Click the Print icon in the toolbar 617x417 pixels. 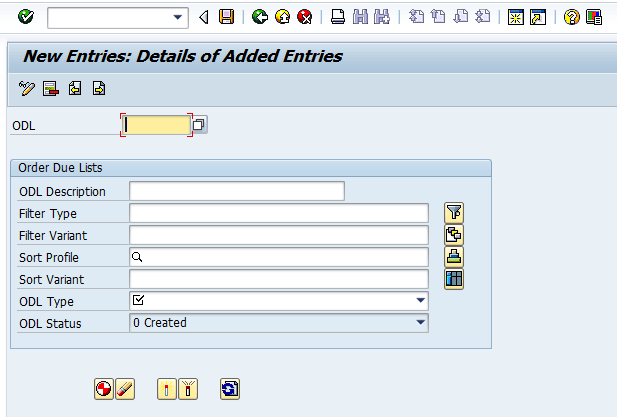[x=338, y=17]
